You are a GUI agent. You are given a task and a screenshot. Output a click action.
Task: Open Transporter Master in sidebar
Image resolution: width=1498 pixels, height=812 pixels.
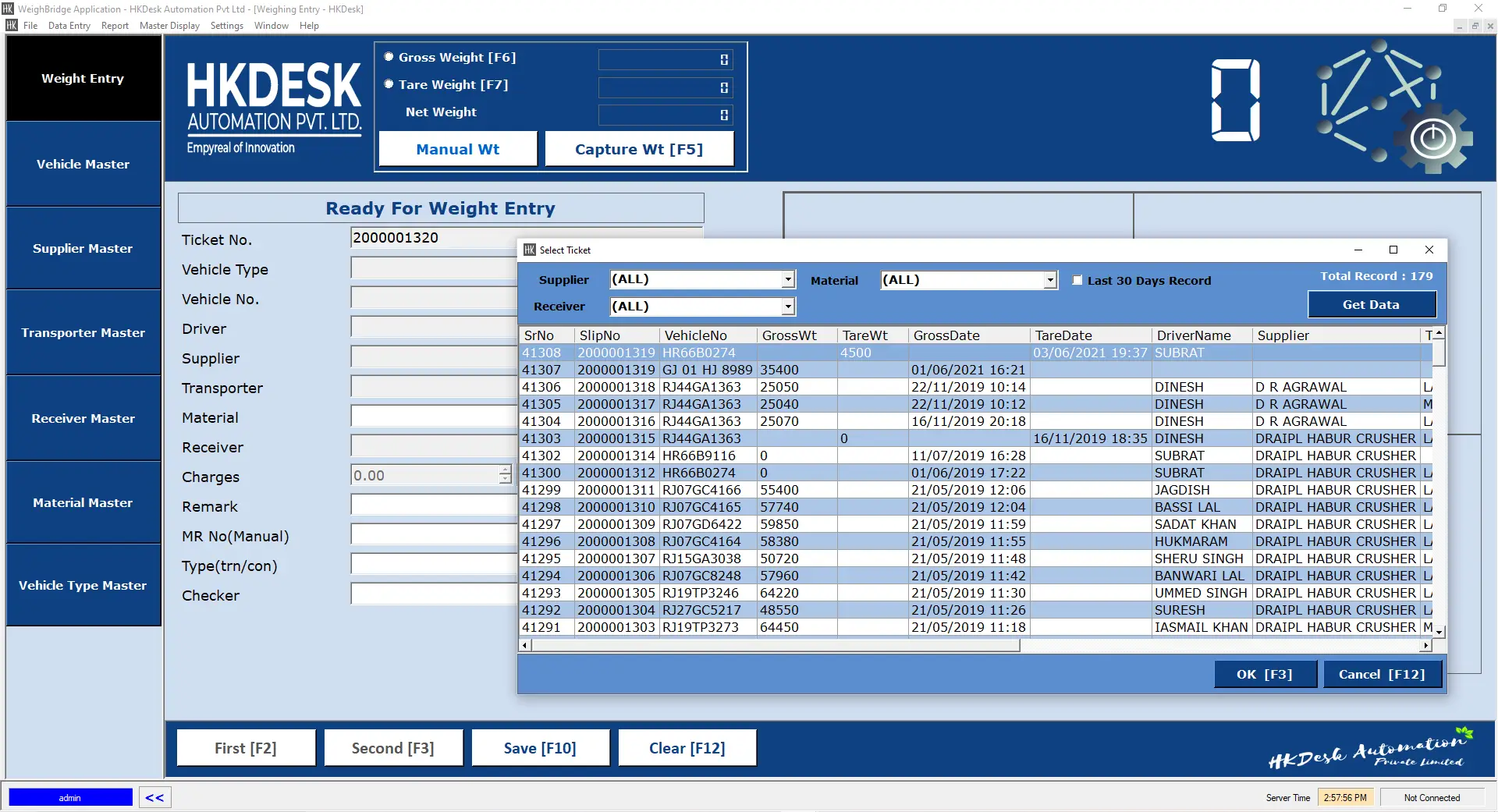coord(83,332)
